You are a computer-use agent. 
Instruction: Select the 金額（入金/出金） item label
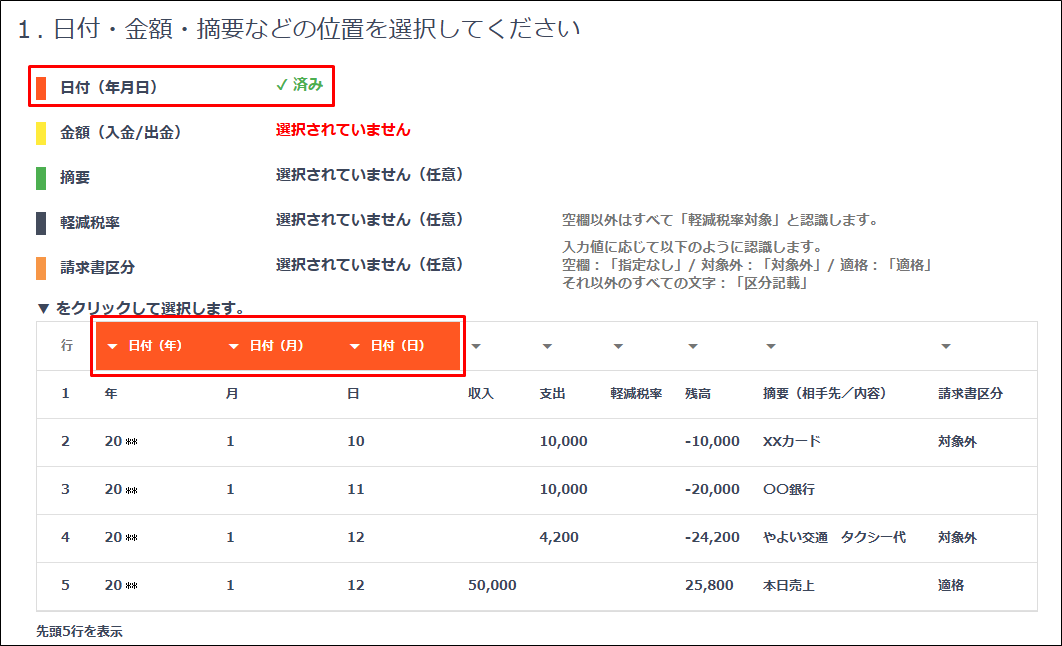click(x=121, y=133)
